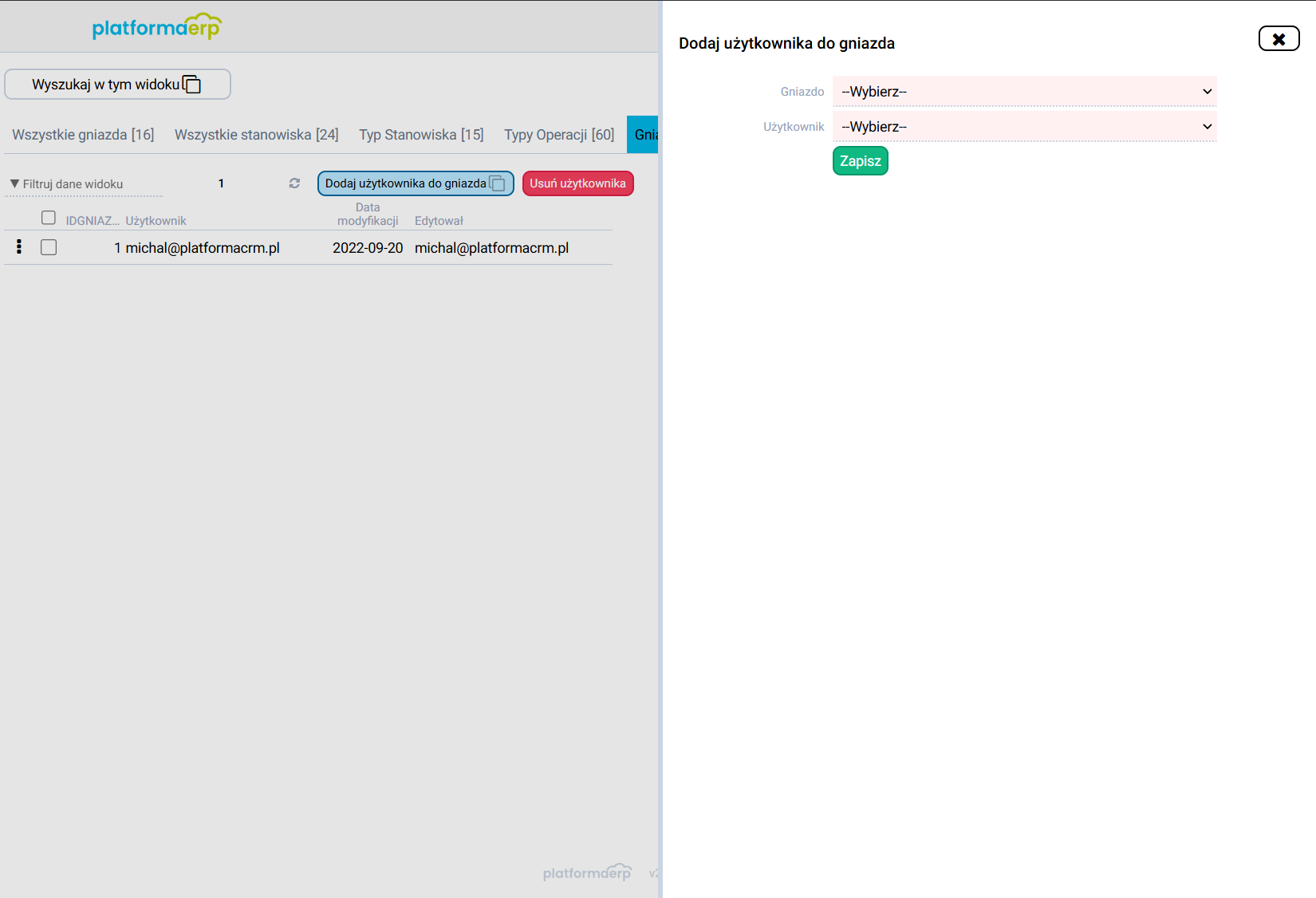Click the window icon in the Wyszukaj w tym widoku button

(191, 85)
